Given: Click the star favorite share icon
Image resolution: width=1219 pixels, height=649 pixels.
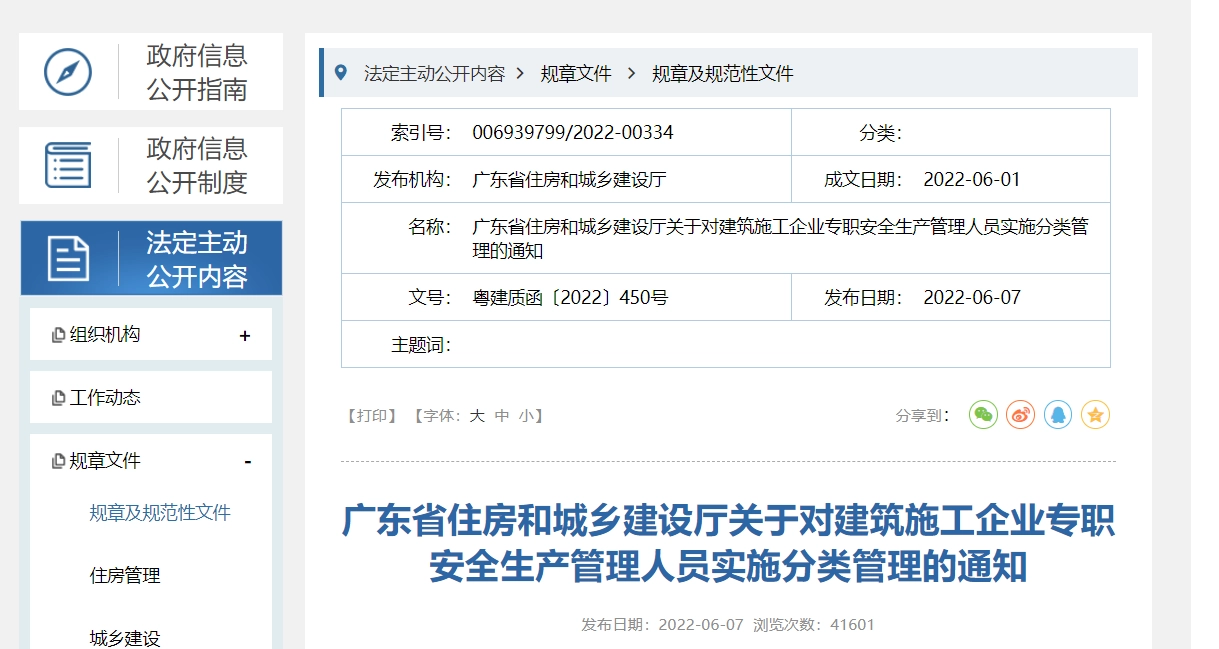Looking at the screenshot, I should (x=1095, y=414).
